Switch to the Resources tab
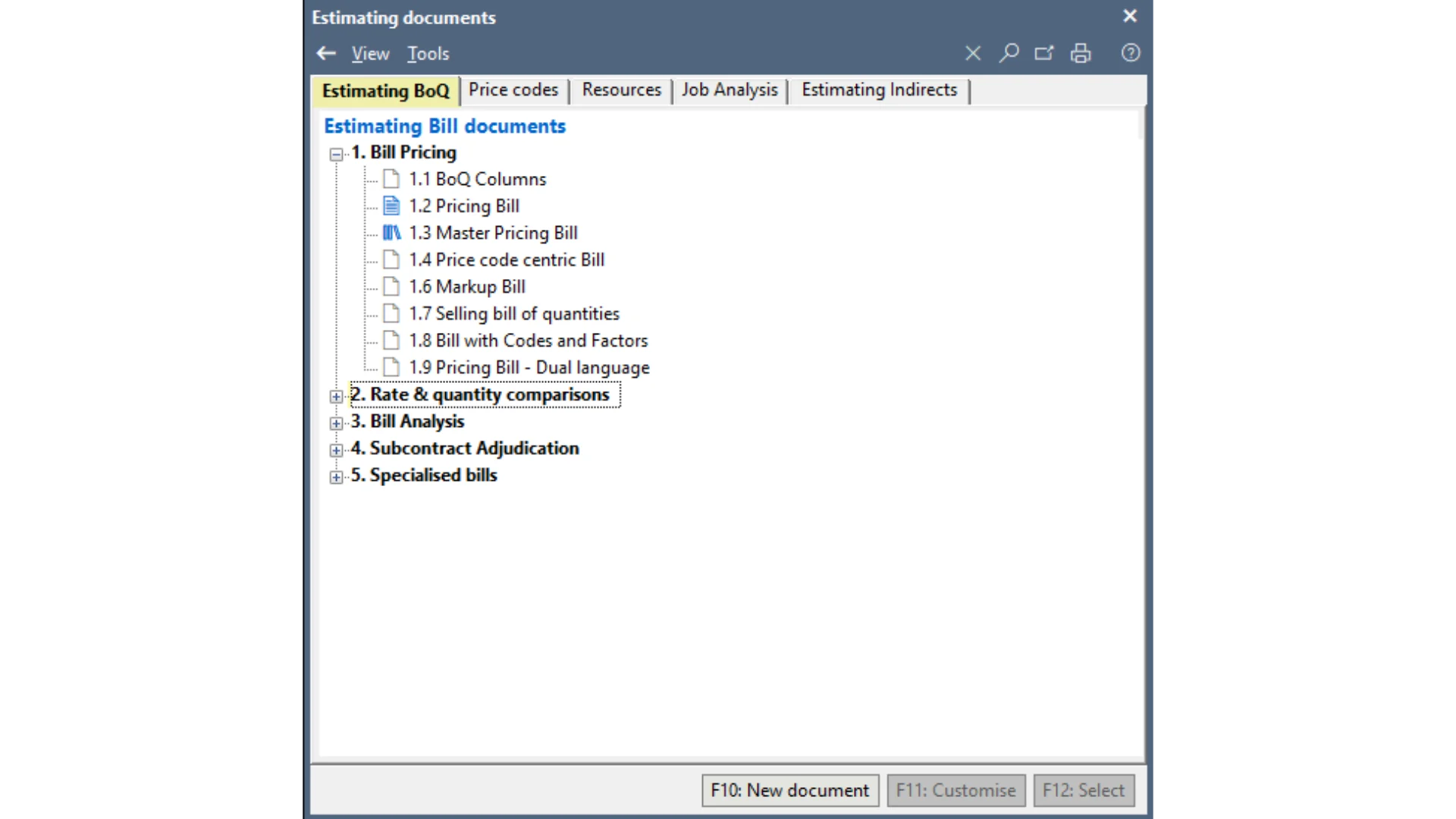The width and height of the screenshot is (1456, 819). 621,89
